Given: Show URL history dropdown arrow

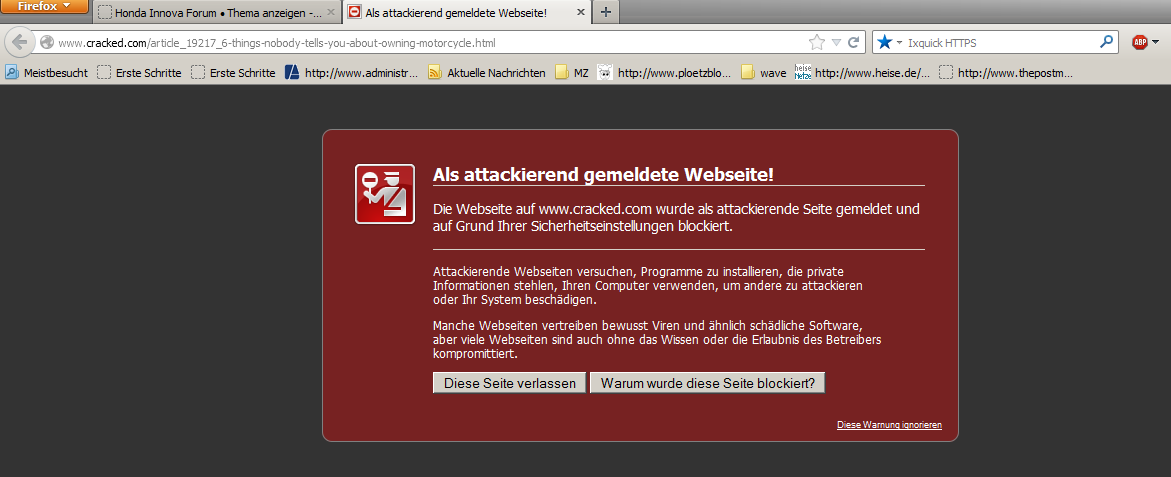Looking at the screenshot, I should [x=837, y=43].
